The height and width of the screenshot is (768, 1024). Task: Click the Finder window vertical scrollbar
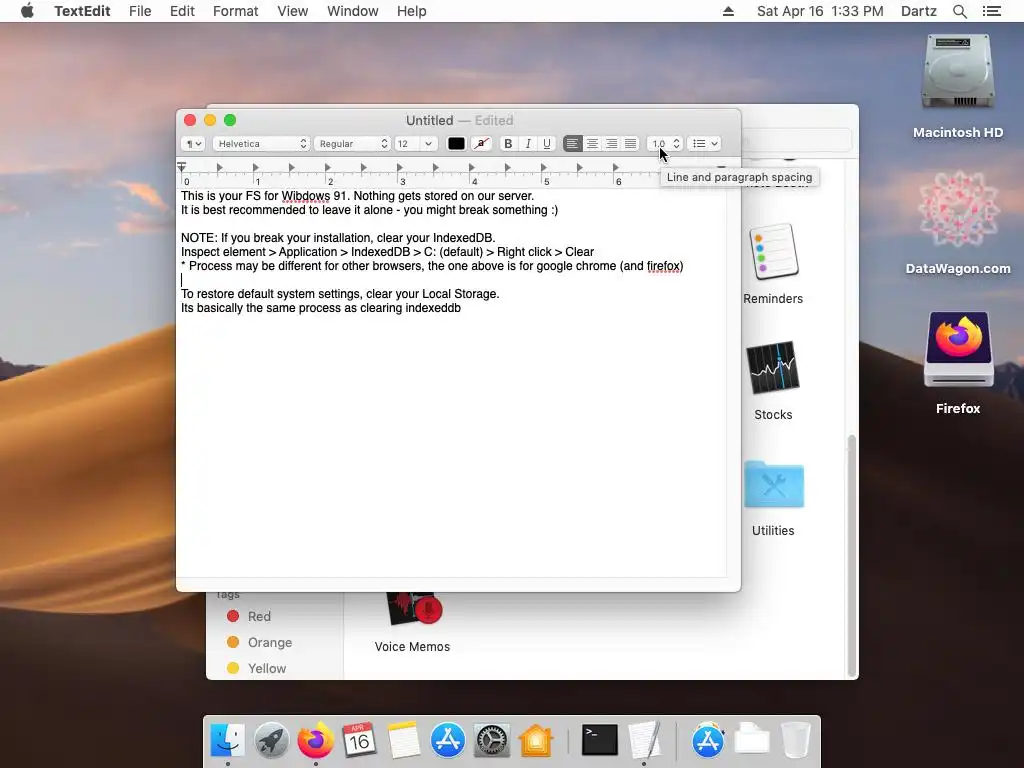[x=852, y=555]
